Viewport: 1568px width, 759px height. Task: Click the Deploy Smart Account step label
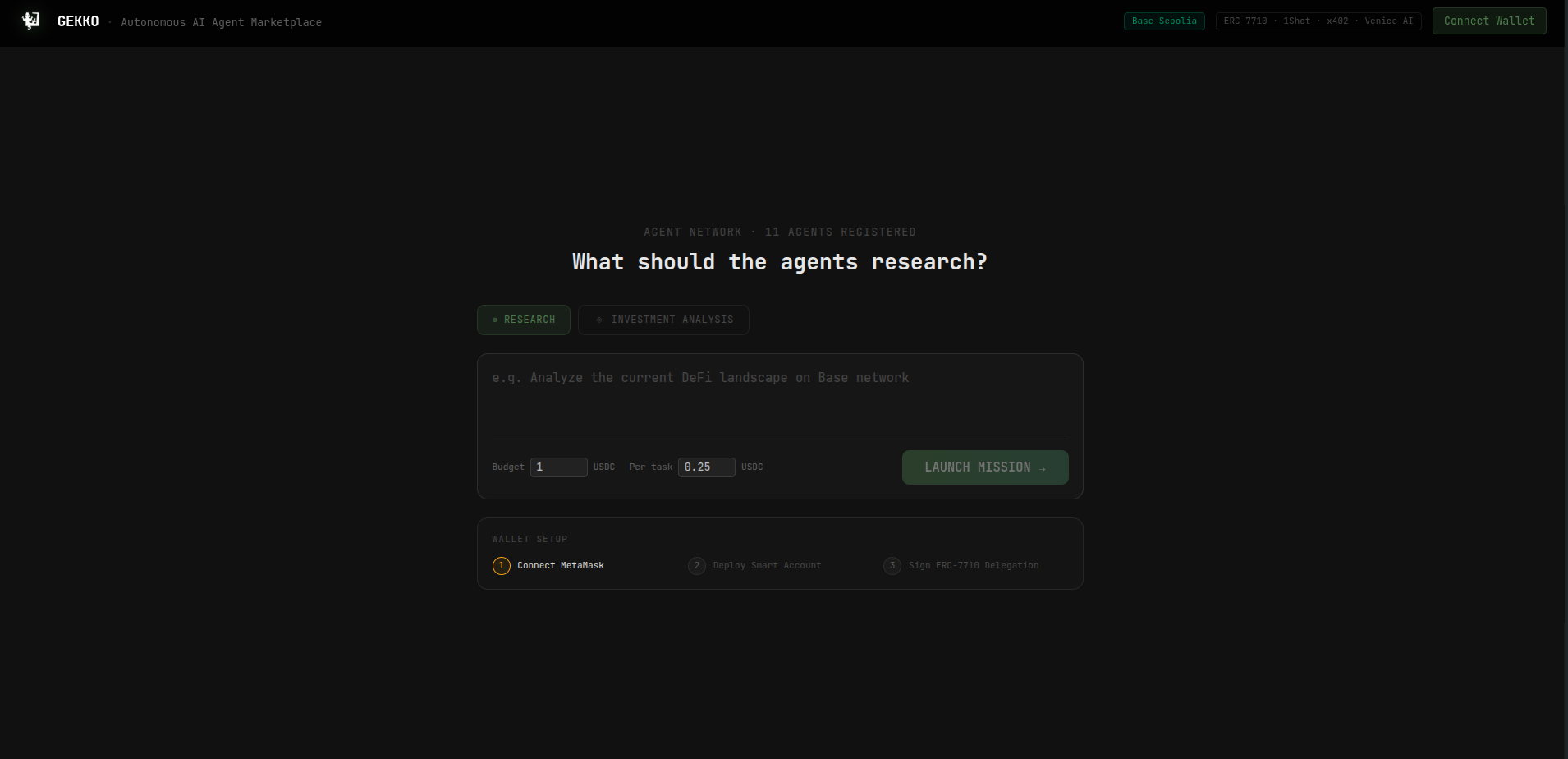(x=767, y=566)
